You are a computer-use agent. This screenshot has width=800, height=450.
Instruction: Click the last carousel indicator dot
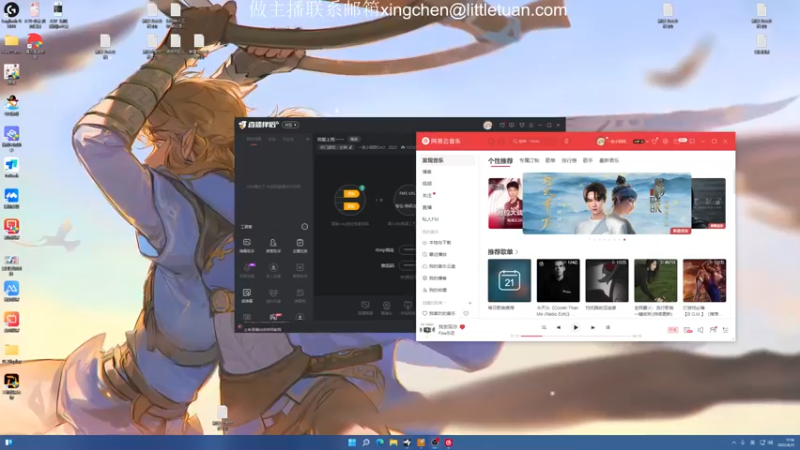point(624,240)
